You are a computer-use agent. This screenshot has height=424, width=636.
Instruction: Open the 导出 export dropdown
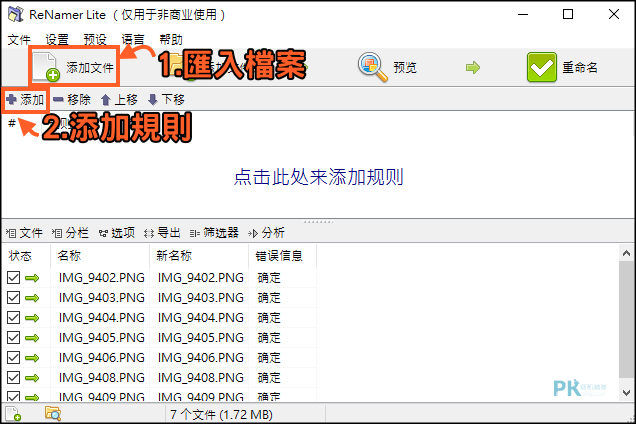(x=162, y=232)
